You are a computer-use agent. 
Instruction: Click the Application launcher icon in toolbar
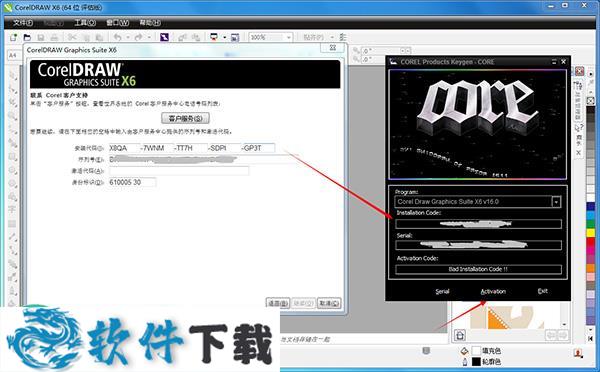[214, 37]
